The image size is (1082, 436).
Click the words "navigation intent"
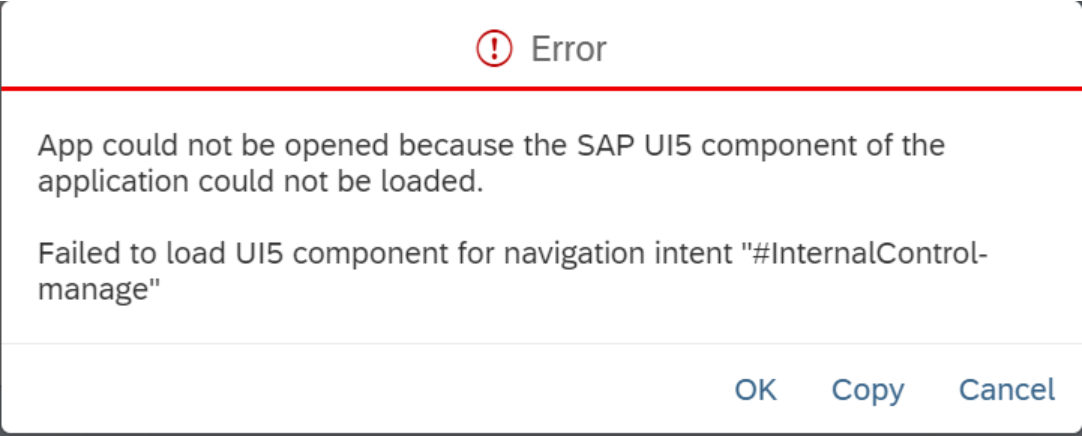coord(615,255)
